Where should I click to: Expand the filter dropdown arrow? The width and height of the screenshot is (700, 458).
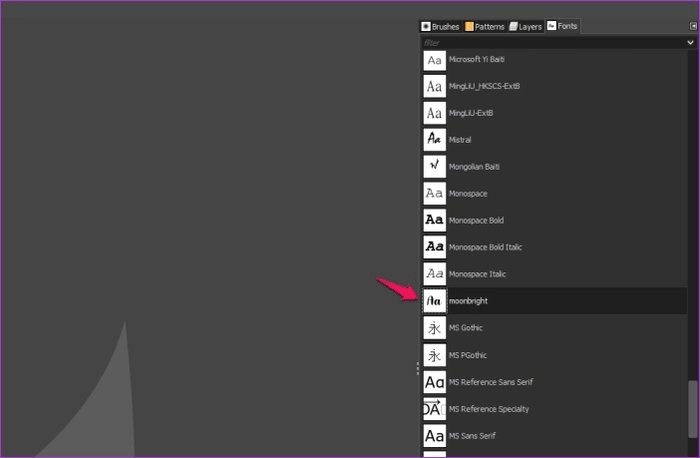(690, 42)
